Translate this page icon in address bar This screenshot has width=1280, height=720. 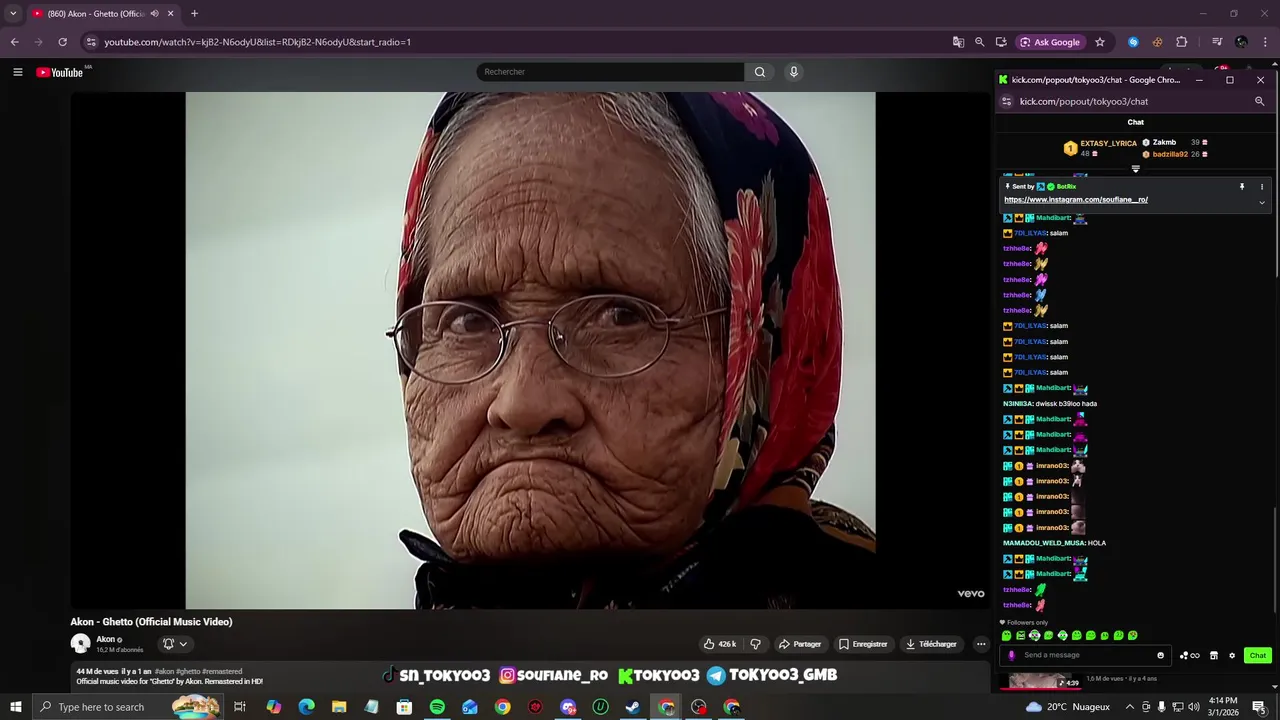[x=958, y=42]
